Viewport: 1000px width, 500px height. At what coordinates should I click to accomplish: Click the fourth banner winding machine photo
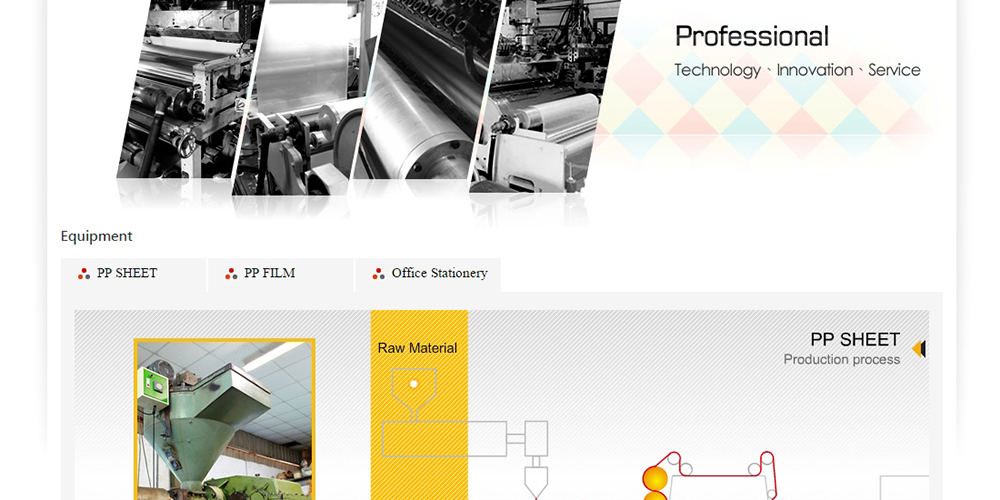click(545, 96)
